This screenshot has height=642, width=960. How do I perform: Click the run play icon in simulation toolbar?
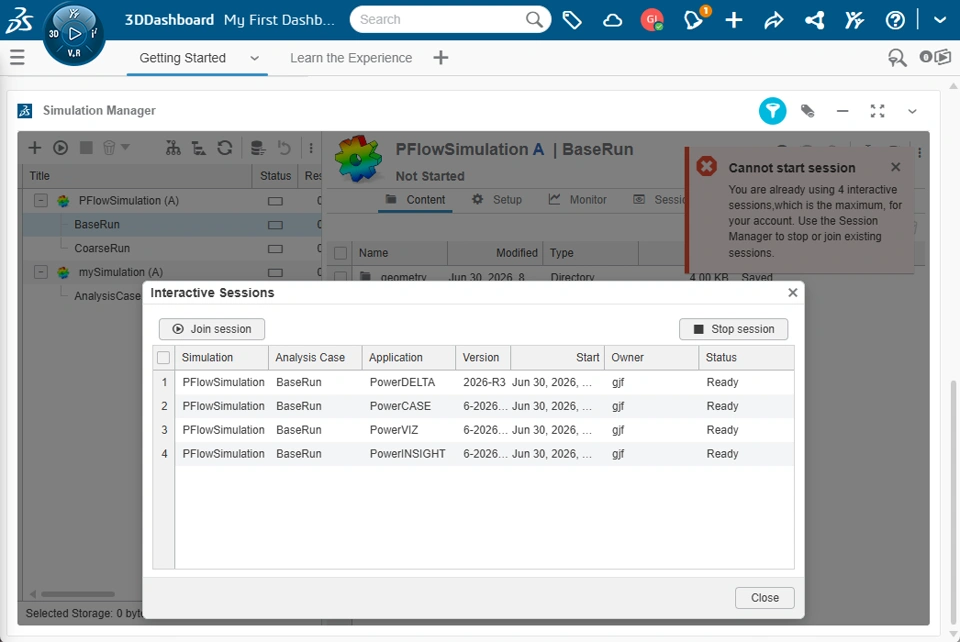(60, 147)
